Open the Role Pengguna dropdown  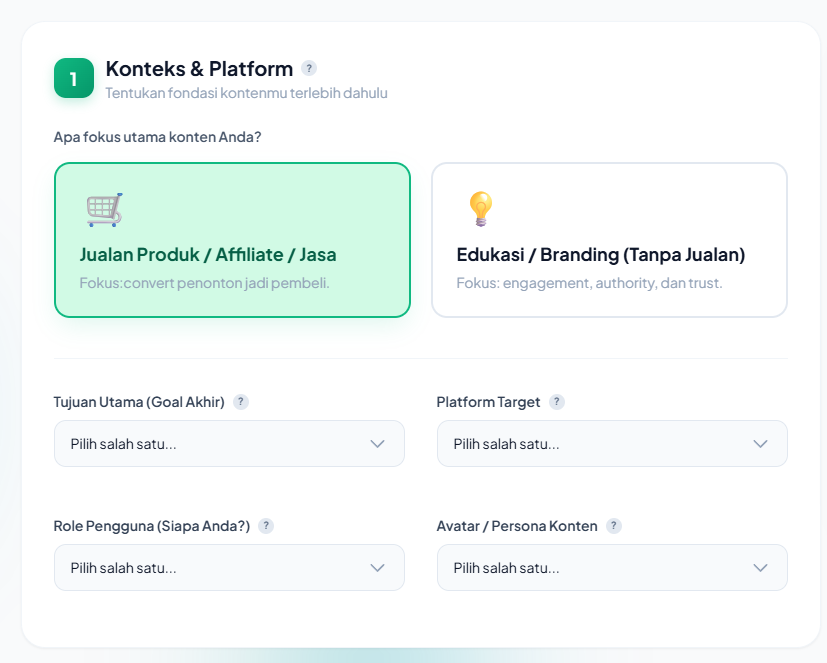click(229, 568)
